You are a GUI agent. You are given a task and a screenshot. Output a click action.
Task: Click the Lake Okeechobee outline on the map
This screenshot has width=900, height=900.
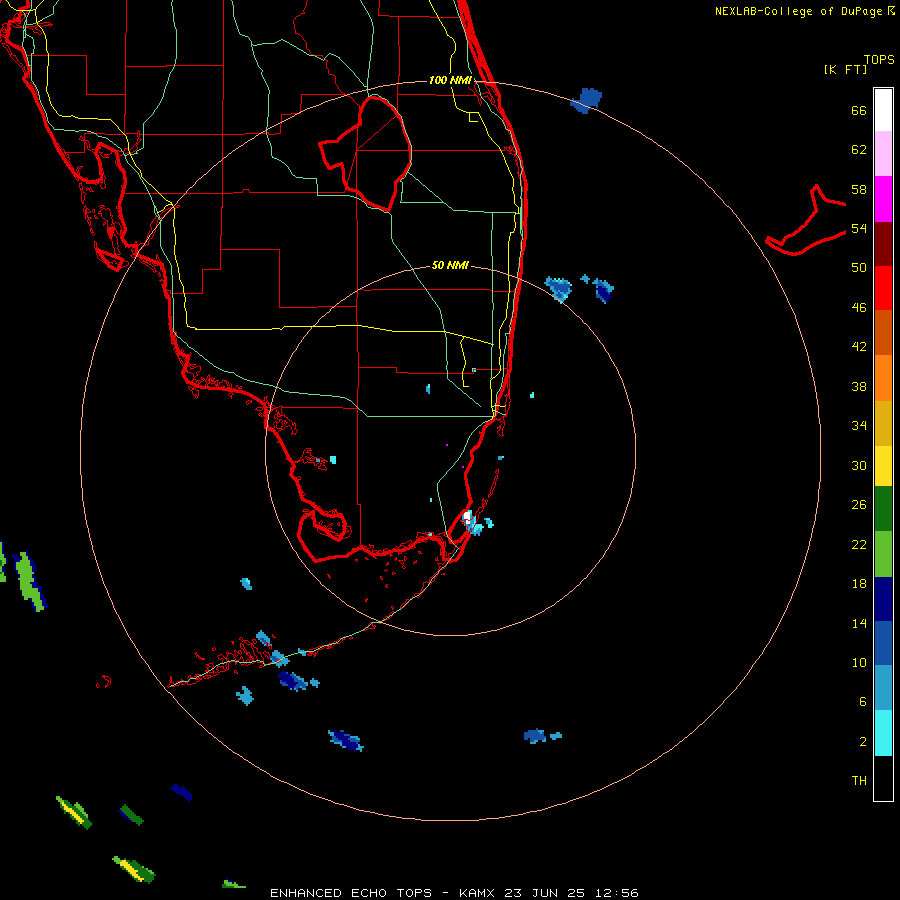[x=366, y=153]
